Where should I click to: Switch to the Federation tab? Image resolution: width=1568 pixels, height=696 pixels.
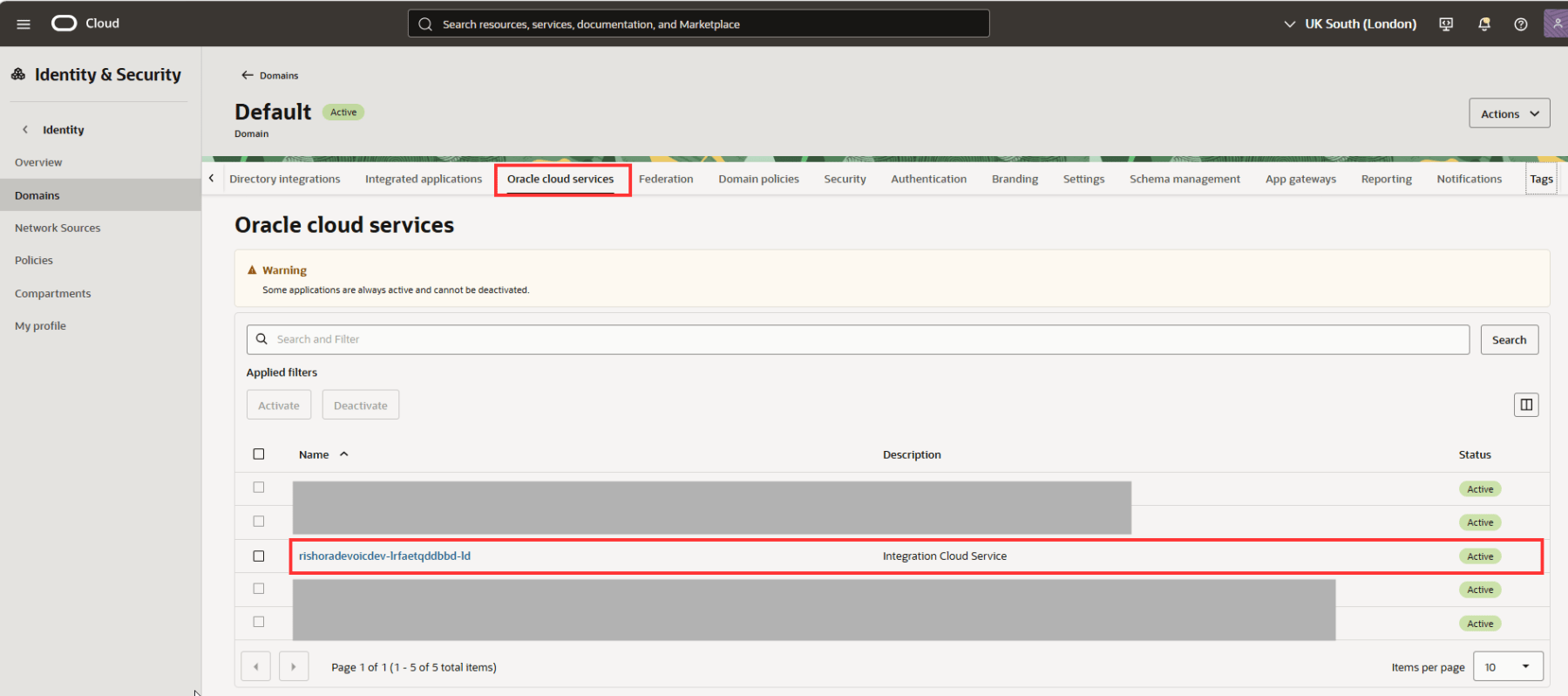pyautogui.click(x=666, y=179)
